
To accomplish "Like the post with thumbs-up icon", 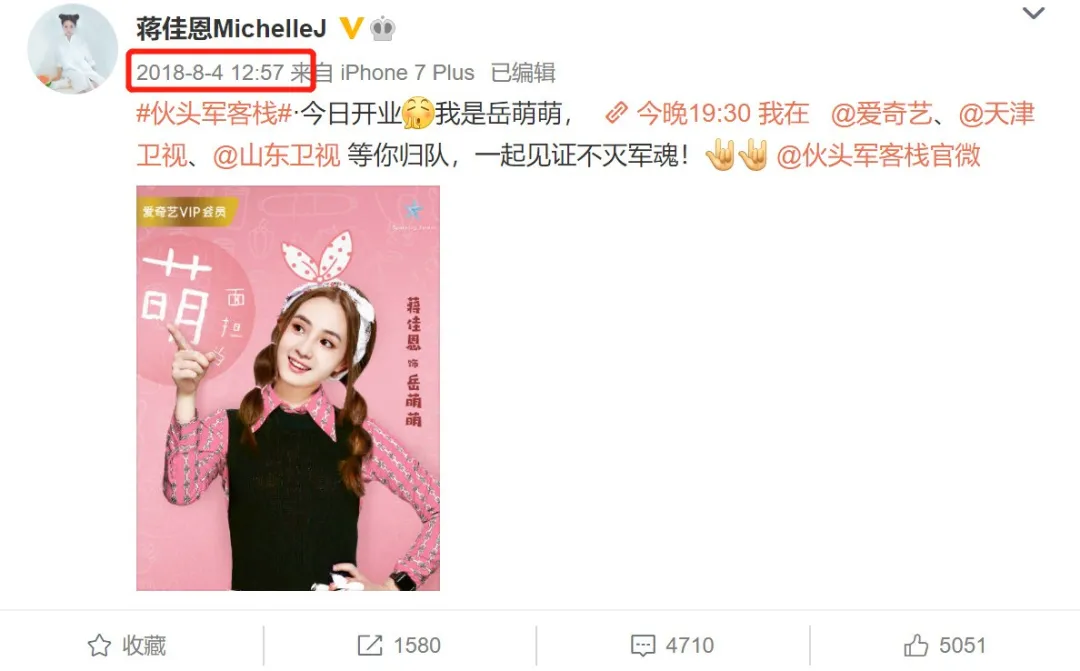I will 916,646.
